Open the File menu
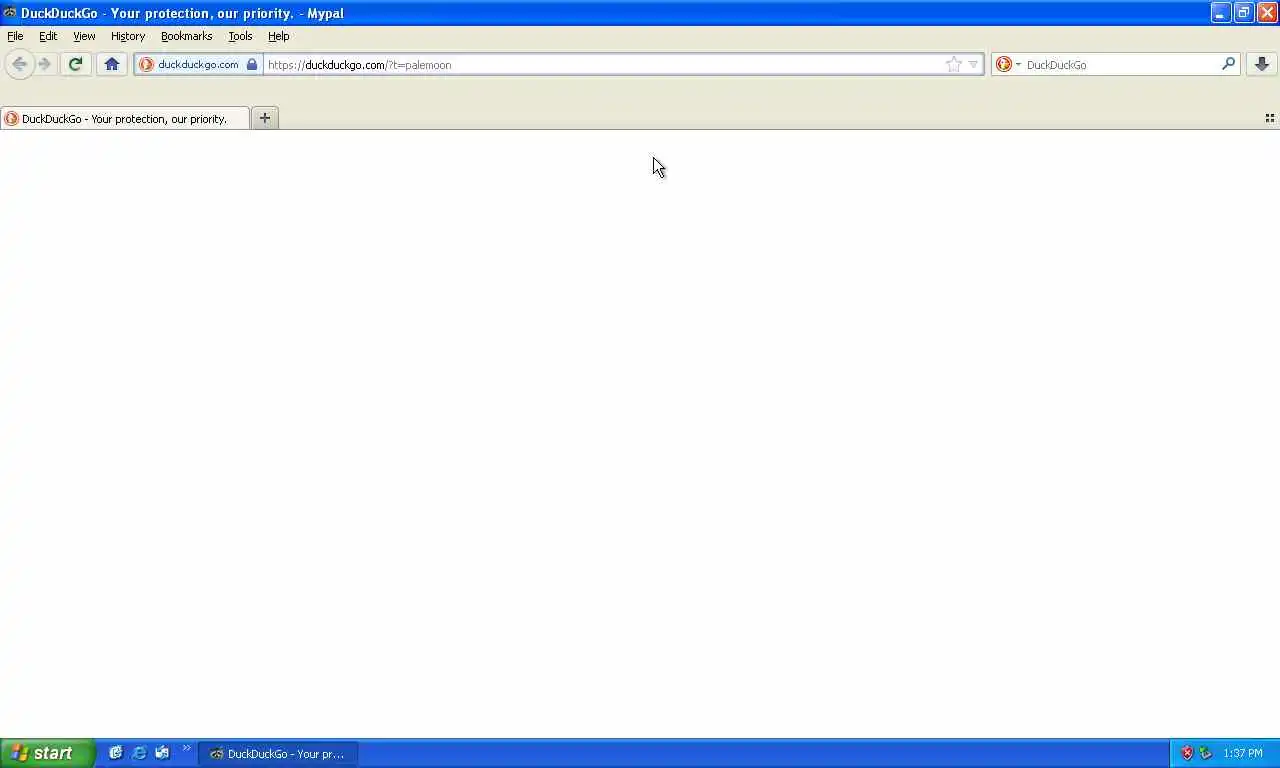 (15, 36)
